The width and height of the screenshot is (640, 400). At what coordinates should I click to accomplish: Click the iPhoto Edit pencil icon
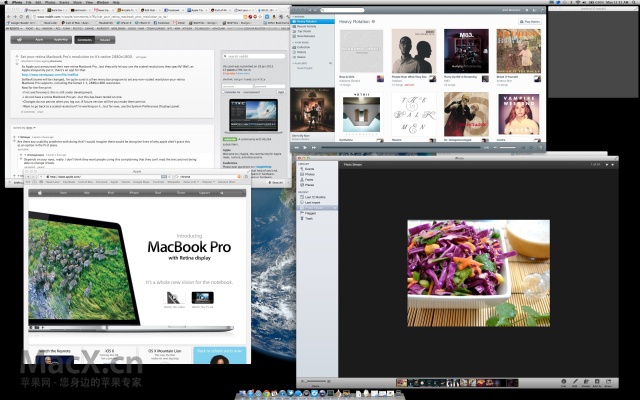(x=575, y=382)
